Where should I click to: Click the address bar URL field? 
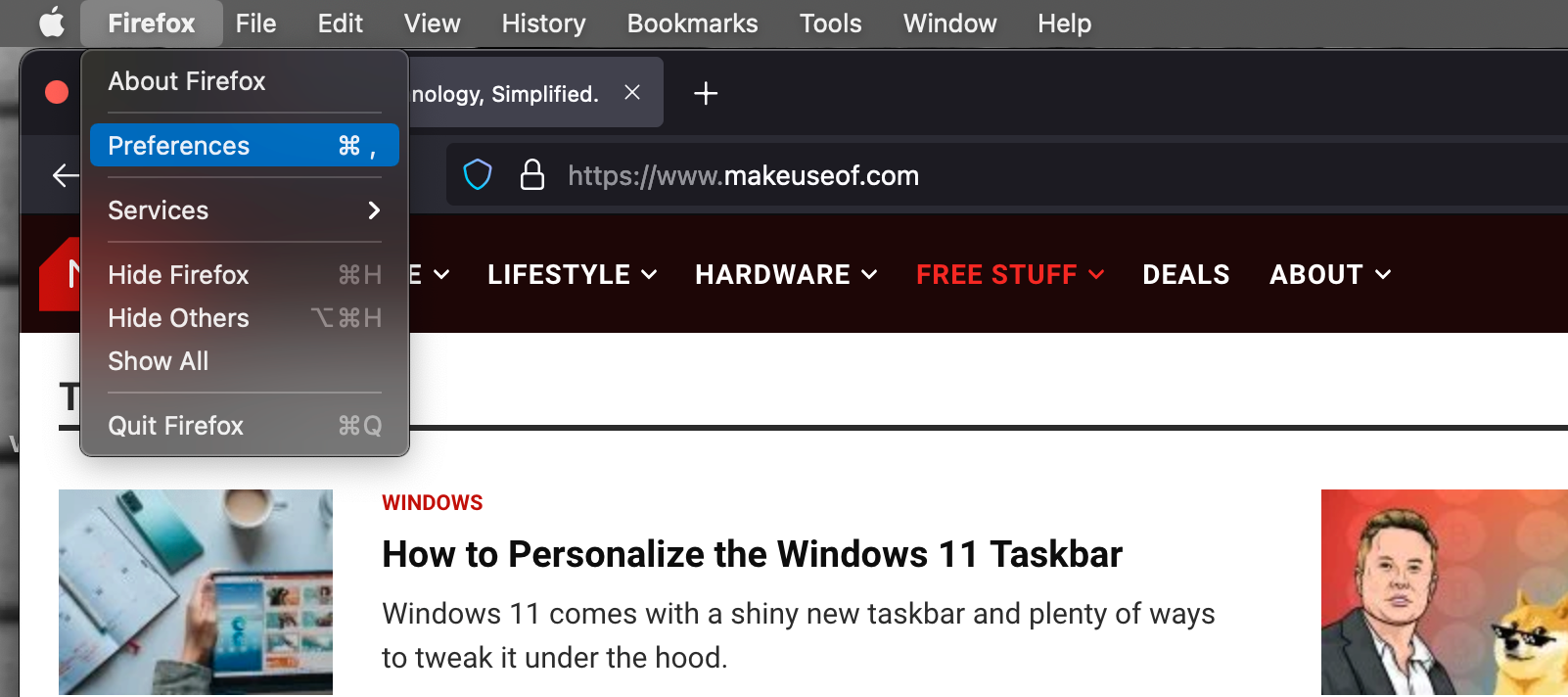(881, 175)
